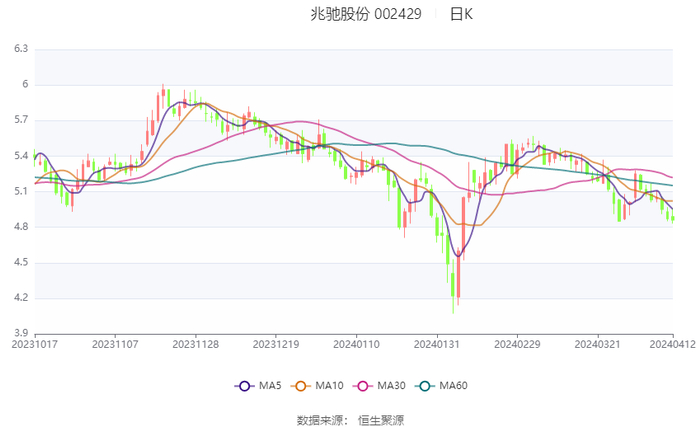This screenshot has width=700, height=427.
Task: Toggle the MA30 legend text label
Action: [x=392, y=386]
